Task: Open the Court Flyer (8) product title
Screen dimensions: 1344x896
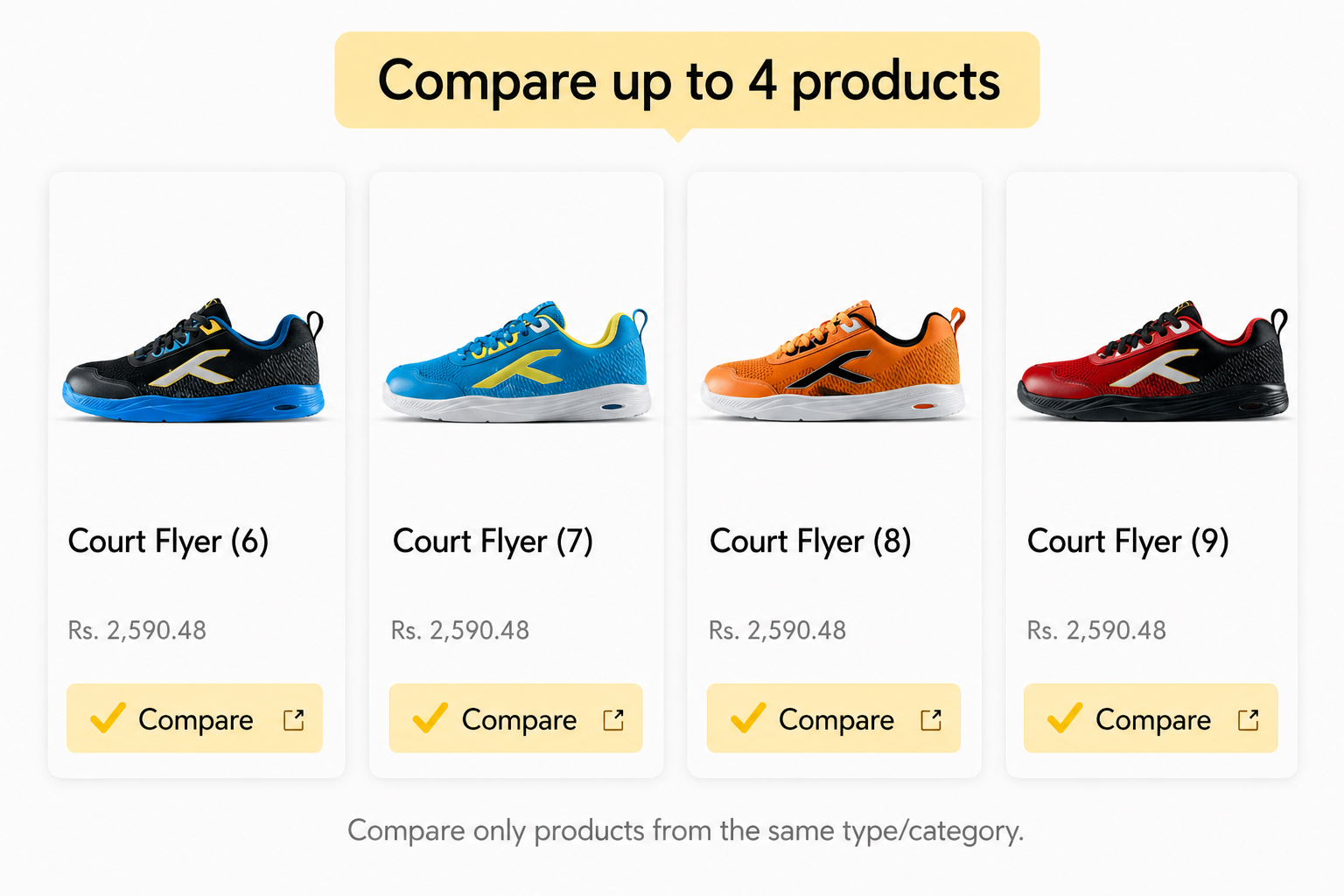Action: pos(810,542)
